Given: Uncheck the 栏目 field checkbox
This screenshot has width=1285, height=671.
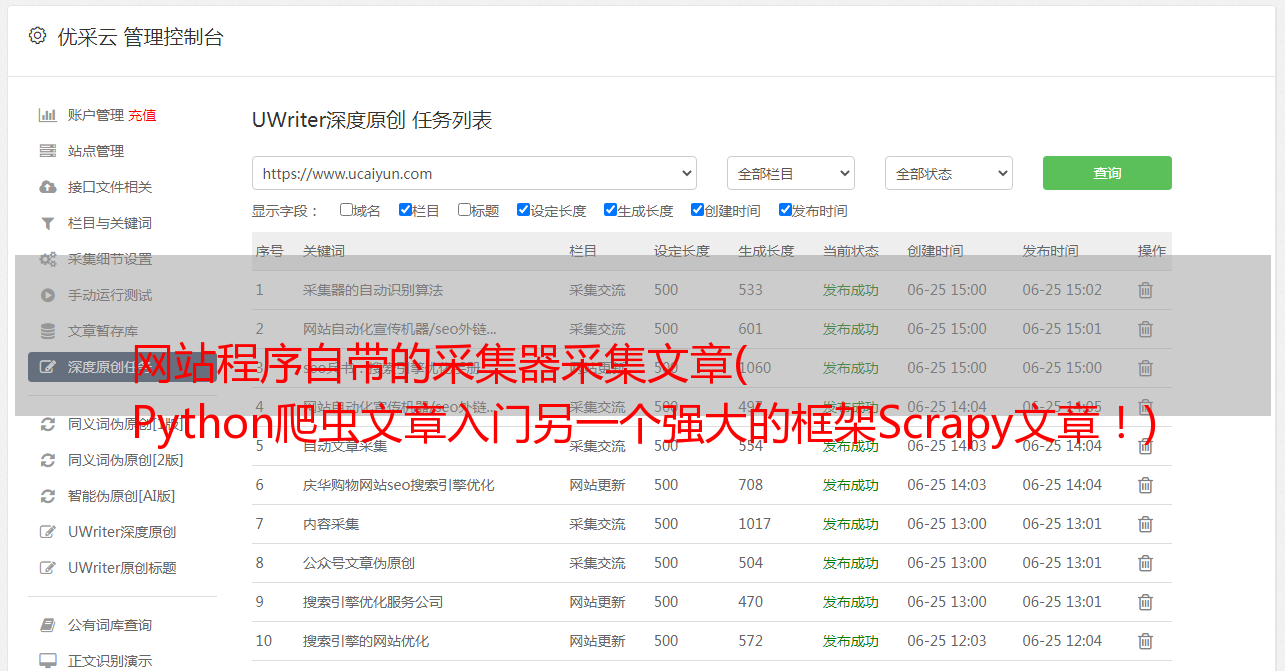Looking at the screenshot, I should click(x=405, y=210).
